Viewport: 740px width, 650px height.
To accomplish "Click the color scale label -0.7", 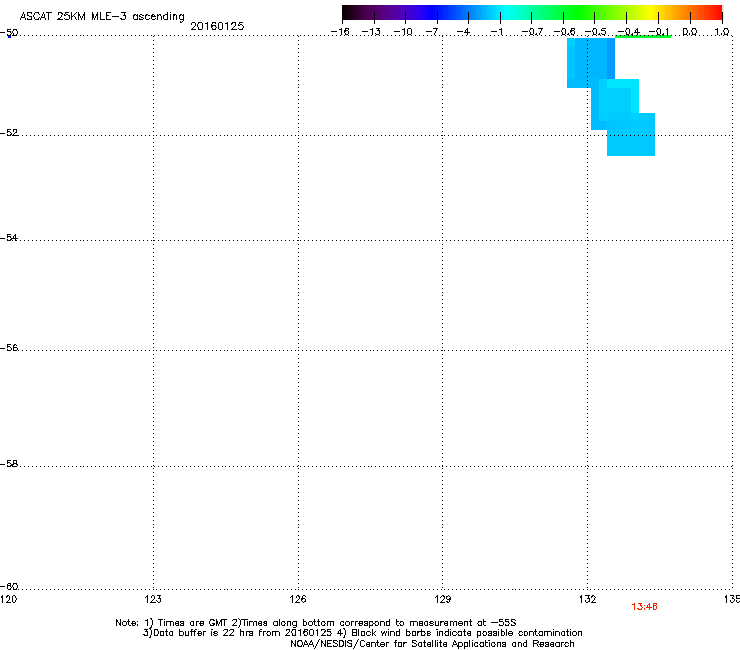I will coord(532,32).
